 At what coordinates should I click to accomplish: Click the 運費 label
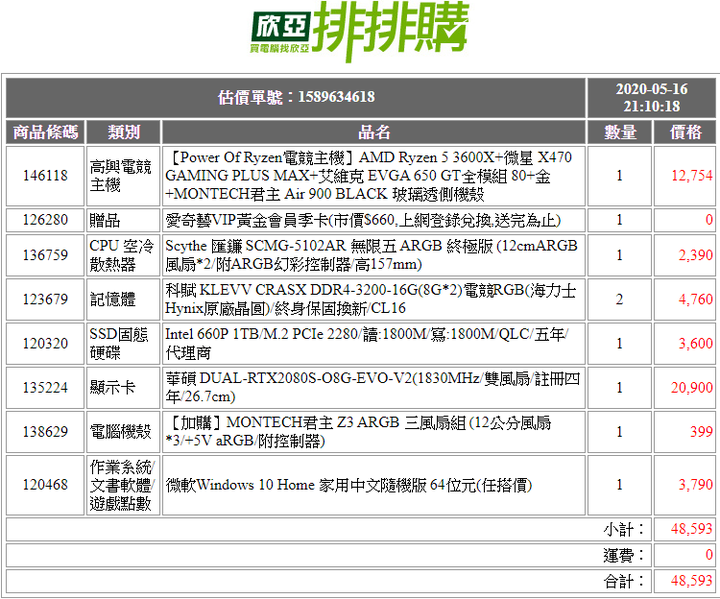624,555
